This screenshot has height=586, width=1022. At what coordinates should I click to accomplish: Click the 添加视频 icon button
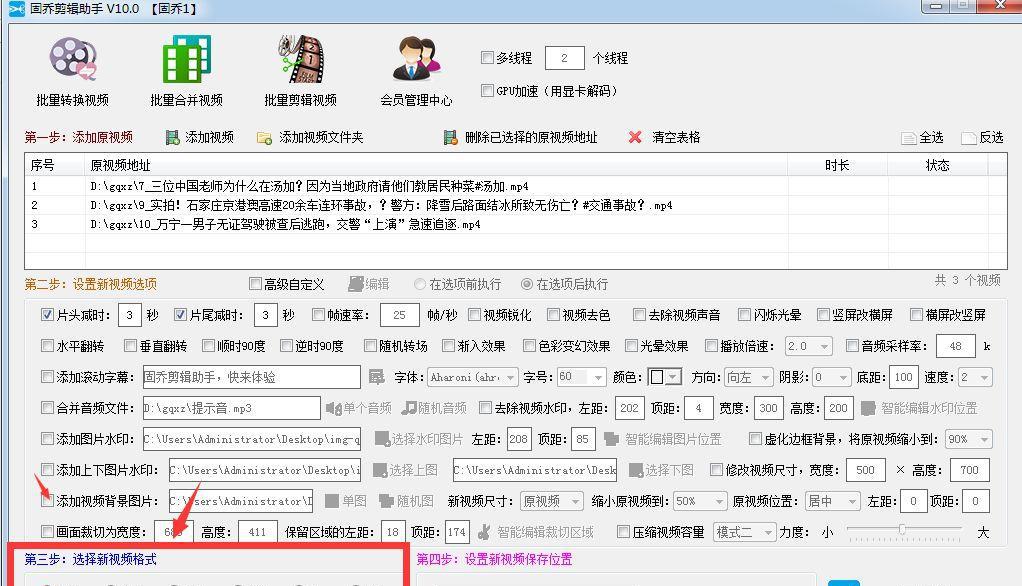(172, 137)
